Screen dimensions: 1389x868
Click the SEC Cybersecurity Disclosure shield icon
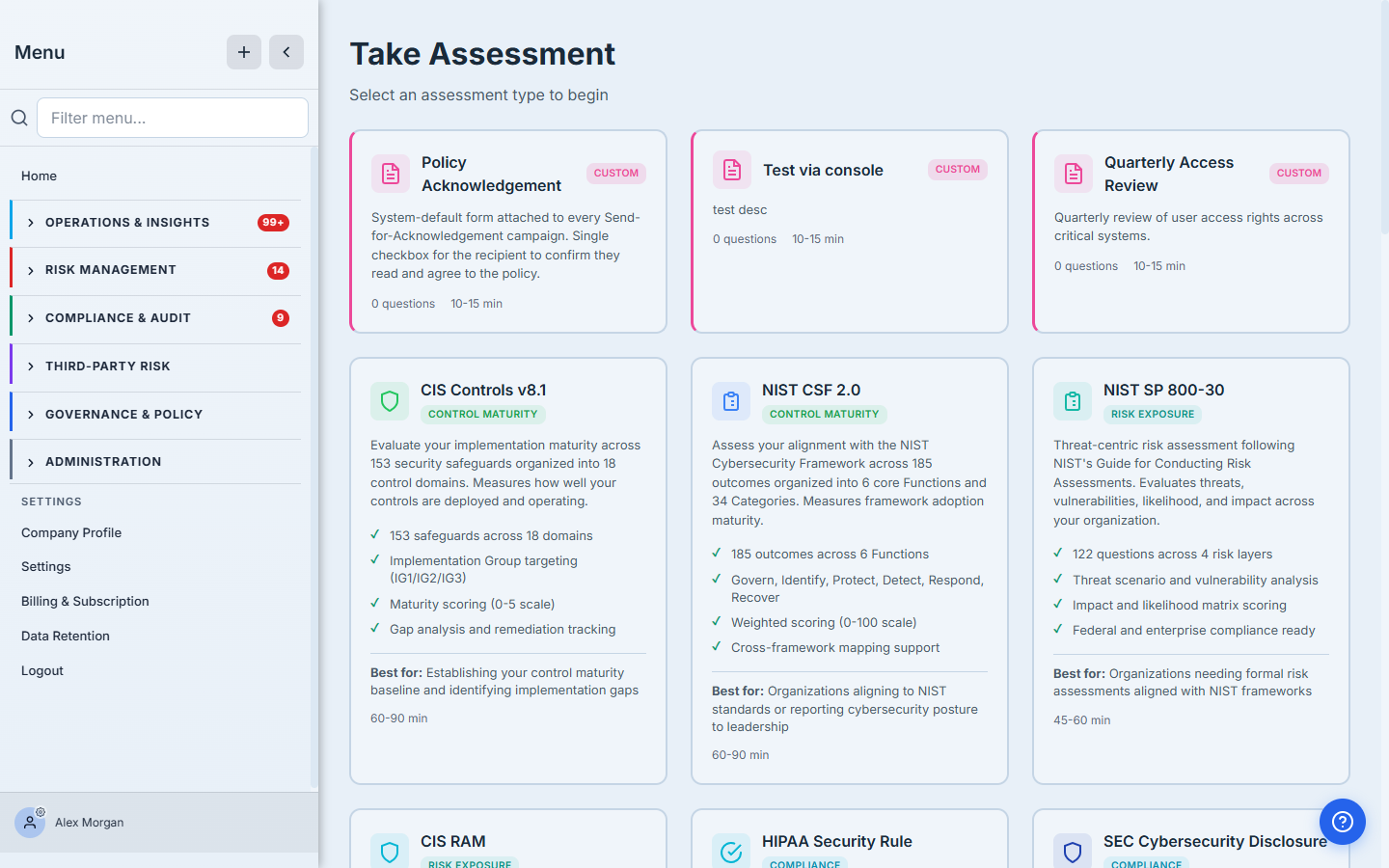[1073, 851]
